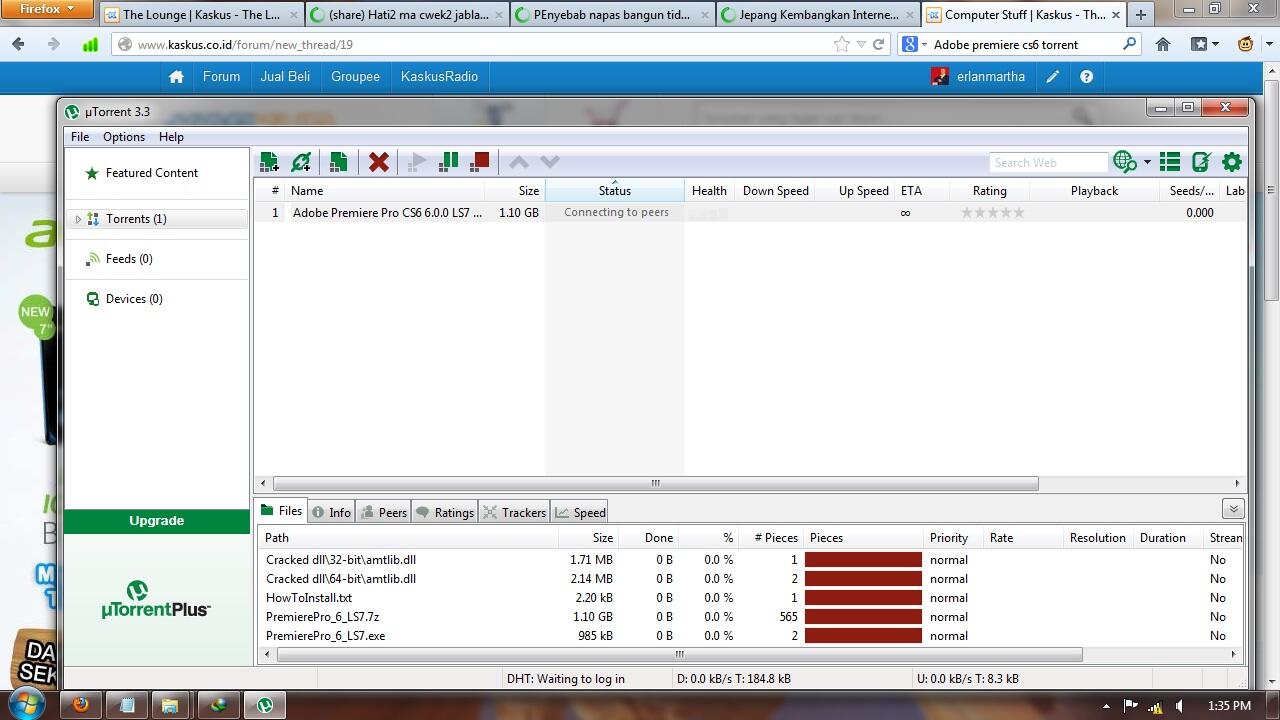Viewport: 1280px width, 720px height.
Task: Select the PremierePro_6_LS7.7z file row
Action: (750, 617)
